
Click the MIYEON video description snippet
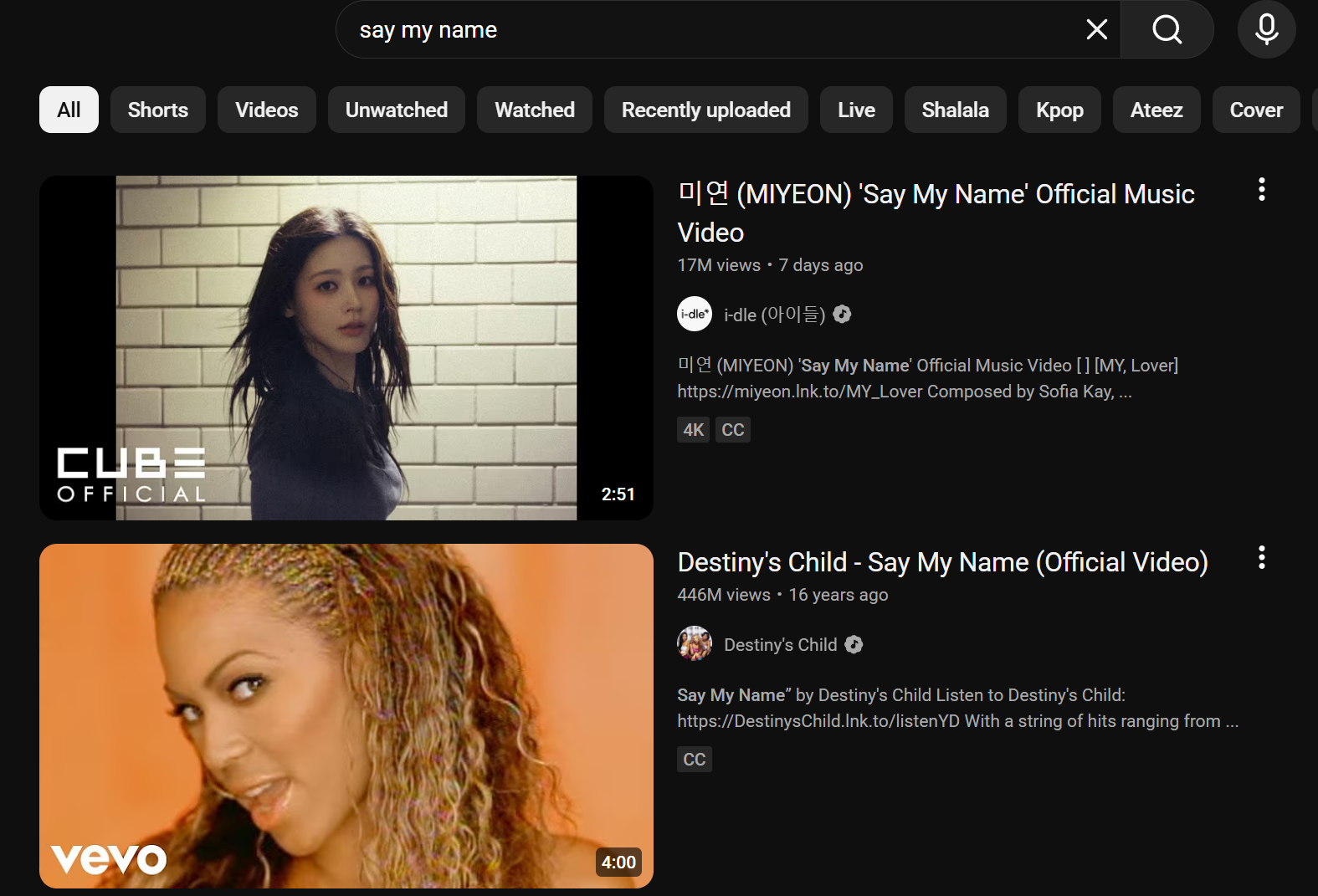coord(927,378)
